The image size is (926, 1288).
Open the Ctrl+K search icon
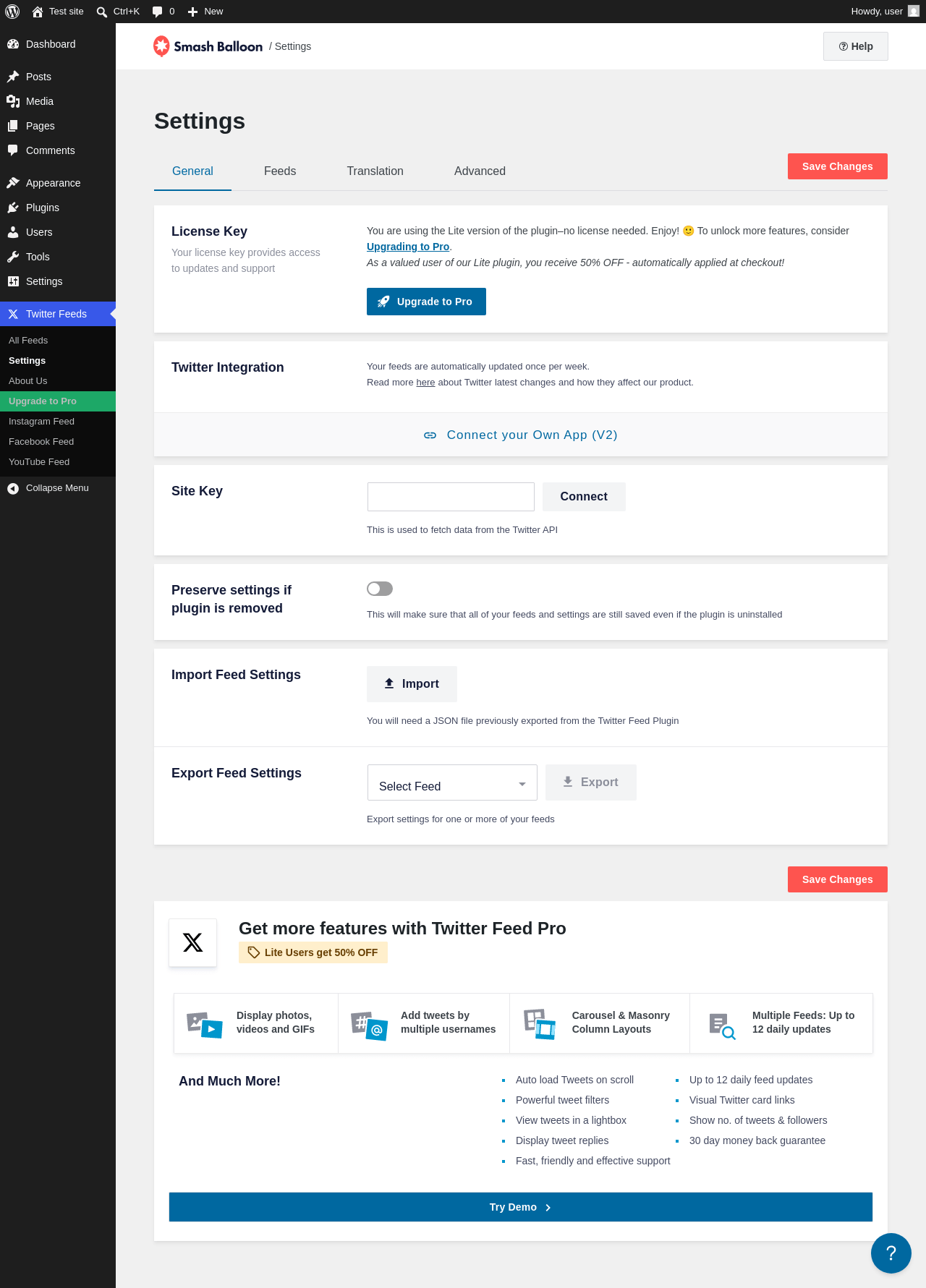tap(102, 12)
